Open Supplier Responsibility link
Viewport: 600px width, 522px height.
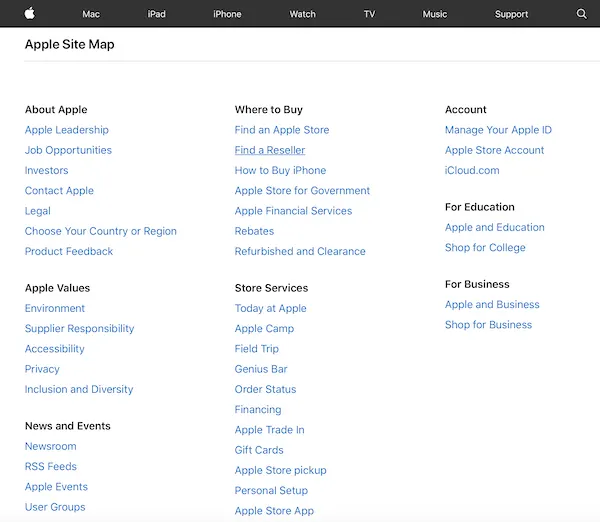pyautogui.click(x=80, y=328)
